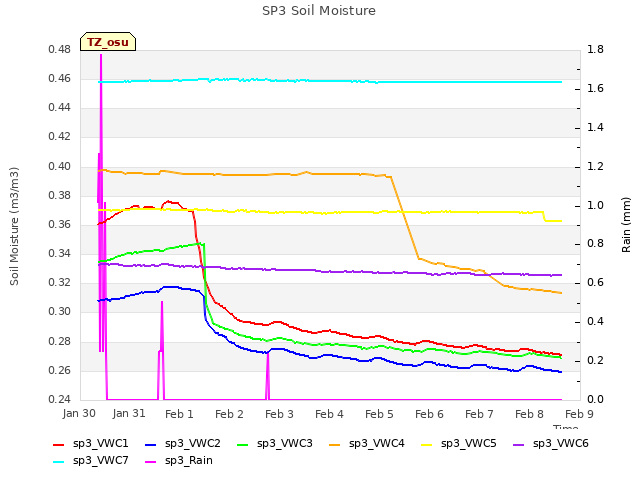Click the Jan 31 date tick label

coord(129,413)
